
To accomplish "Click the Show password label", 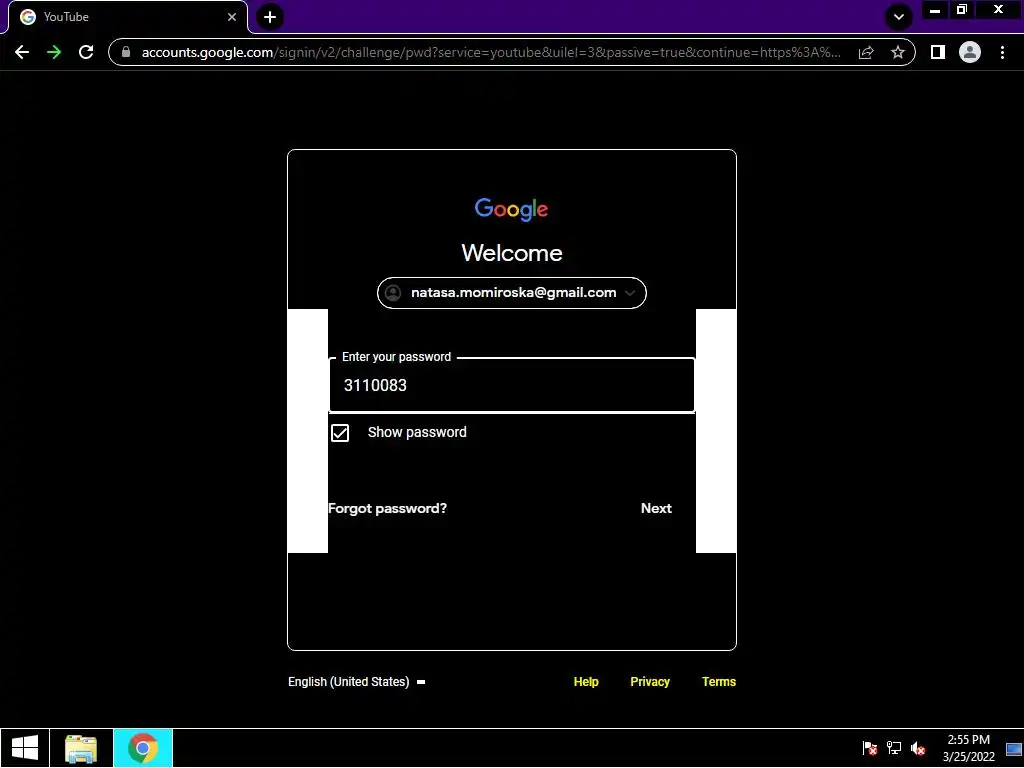I will point(417,432).
